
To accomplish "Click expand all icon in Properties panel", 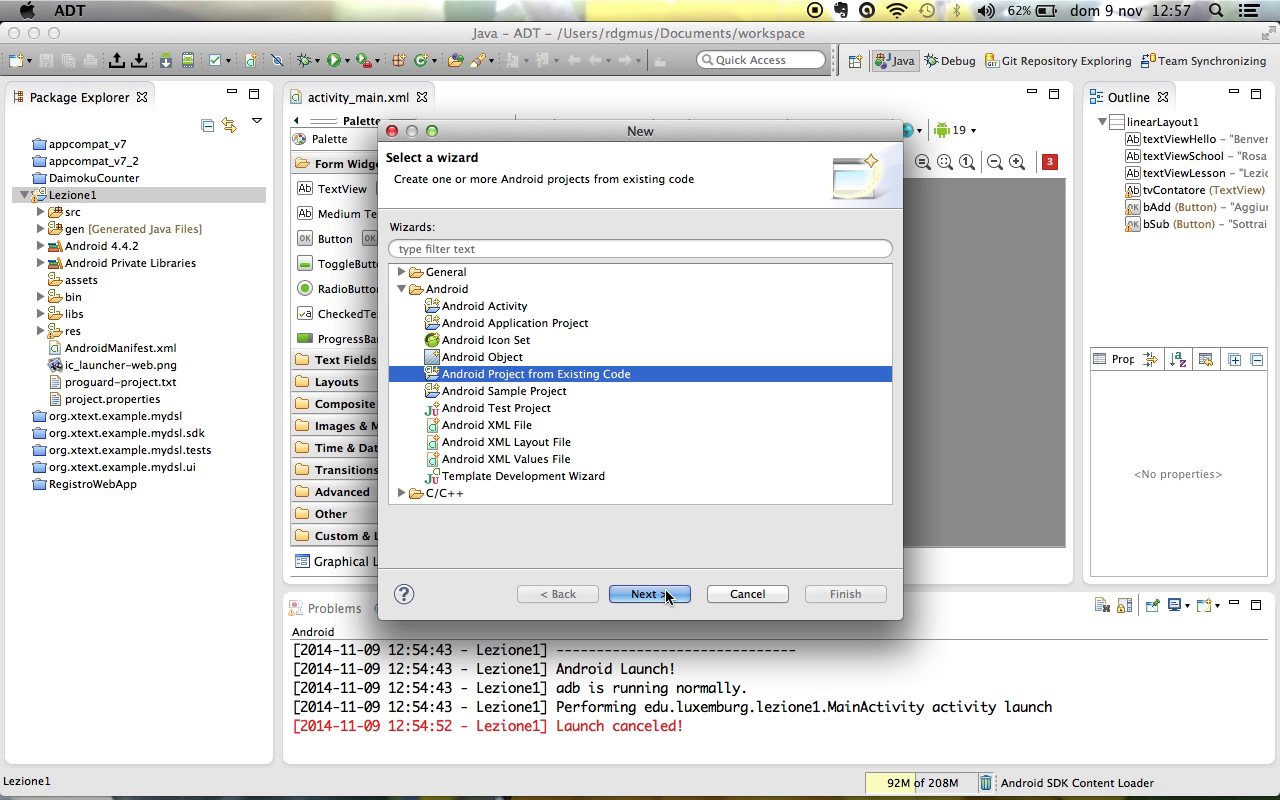I will [1234, 359].
